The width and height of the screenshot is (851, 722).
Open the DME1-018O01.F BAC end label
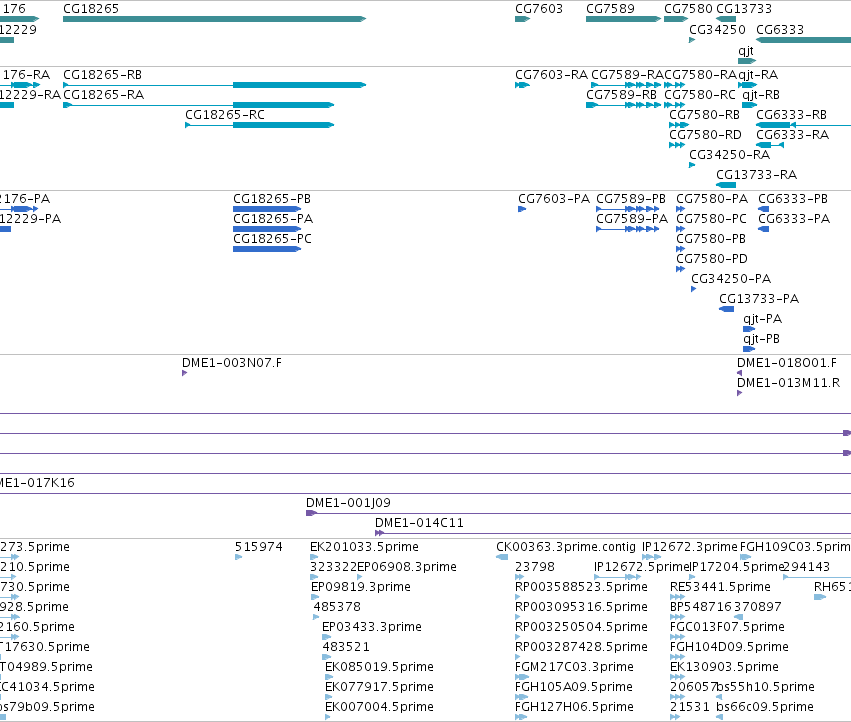coord(787,363)
